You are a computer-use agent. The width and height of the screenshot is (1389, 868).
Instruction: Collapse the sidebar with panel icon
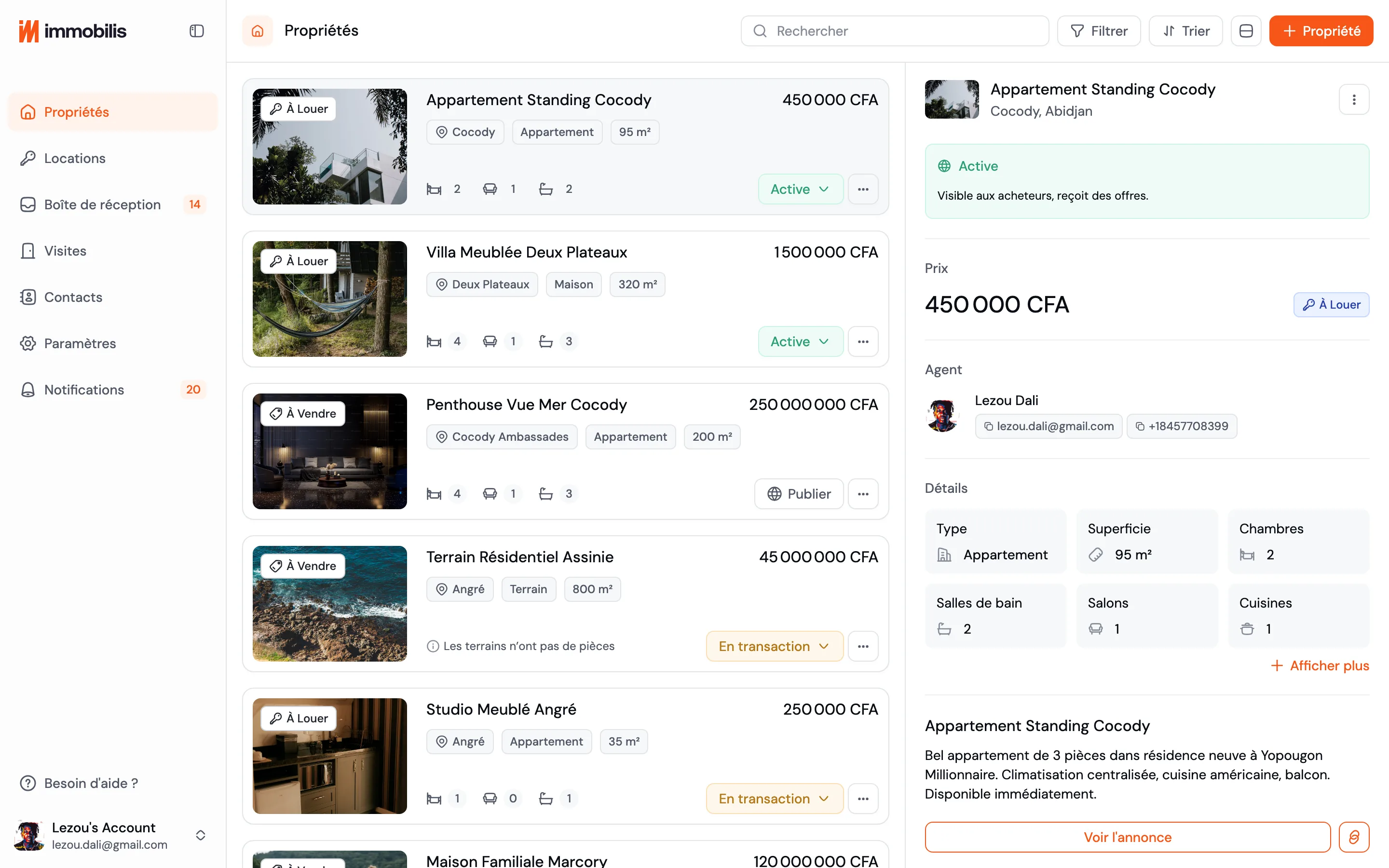(x=196, y=31)
